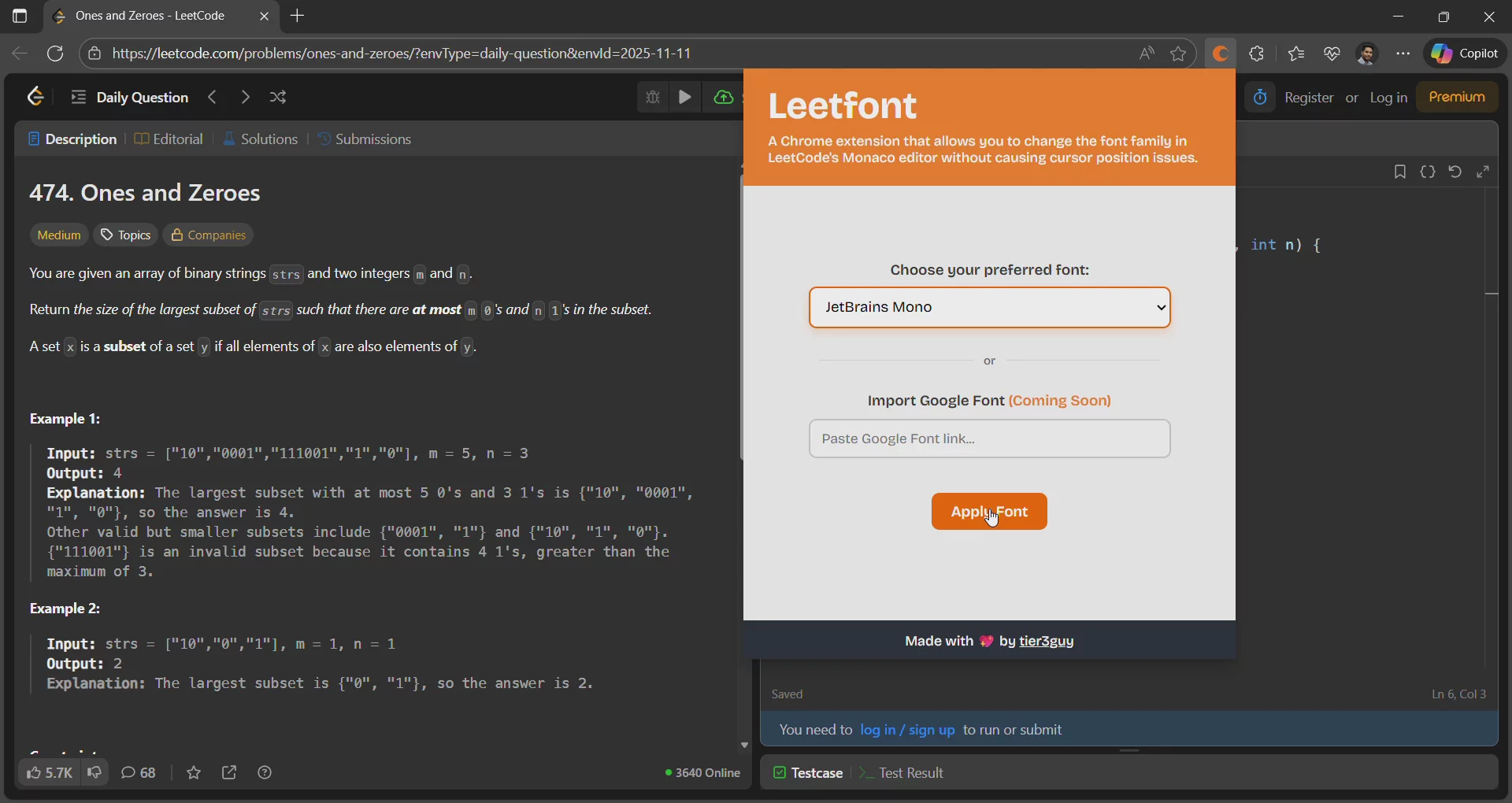
Task: Select the debug bug icon
Action: pos(654,97)
